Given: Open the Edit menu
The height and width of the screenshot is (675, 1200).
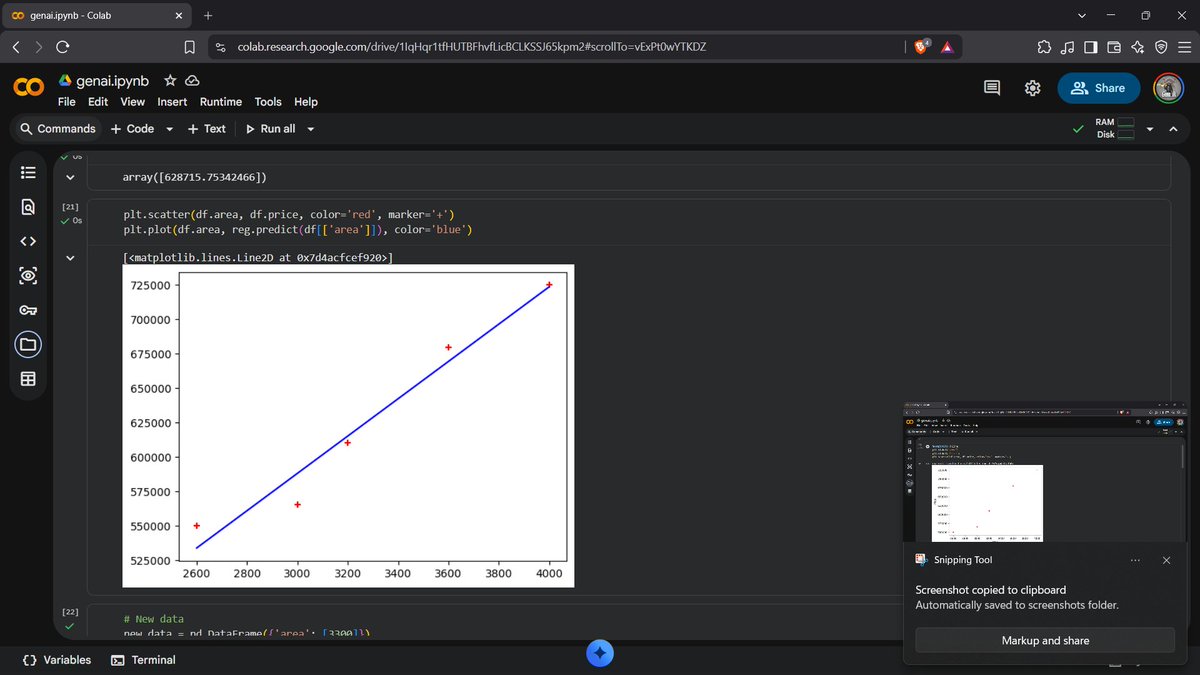Looking at the screenshot, I should click(x=98, y=102).
